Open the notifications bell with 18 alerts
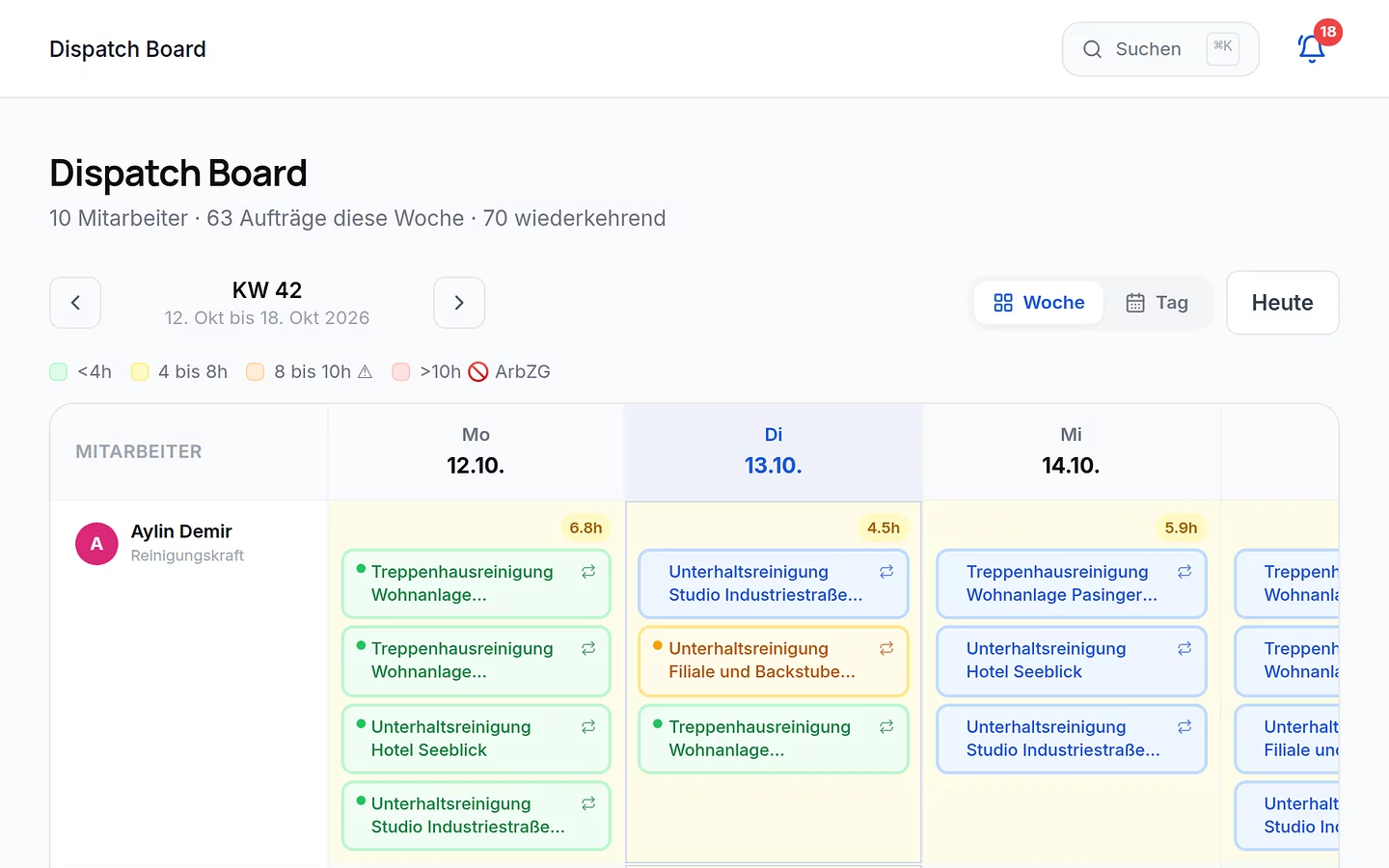The width and height of the screenshot is (1389, 868). [1311, 48]
